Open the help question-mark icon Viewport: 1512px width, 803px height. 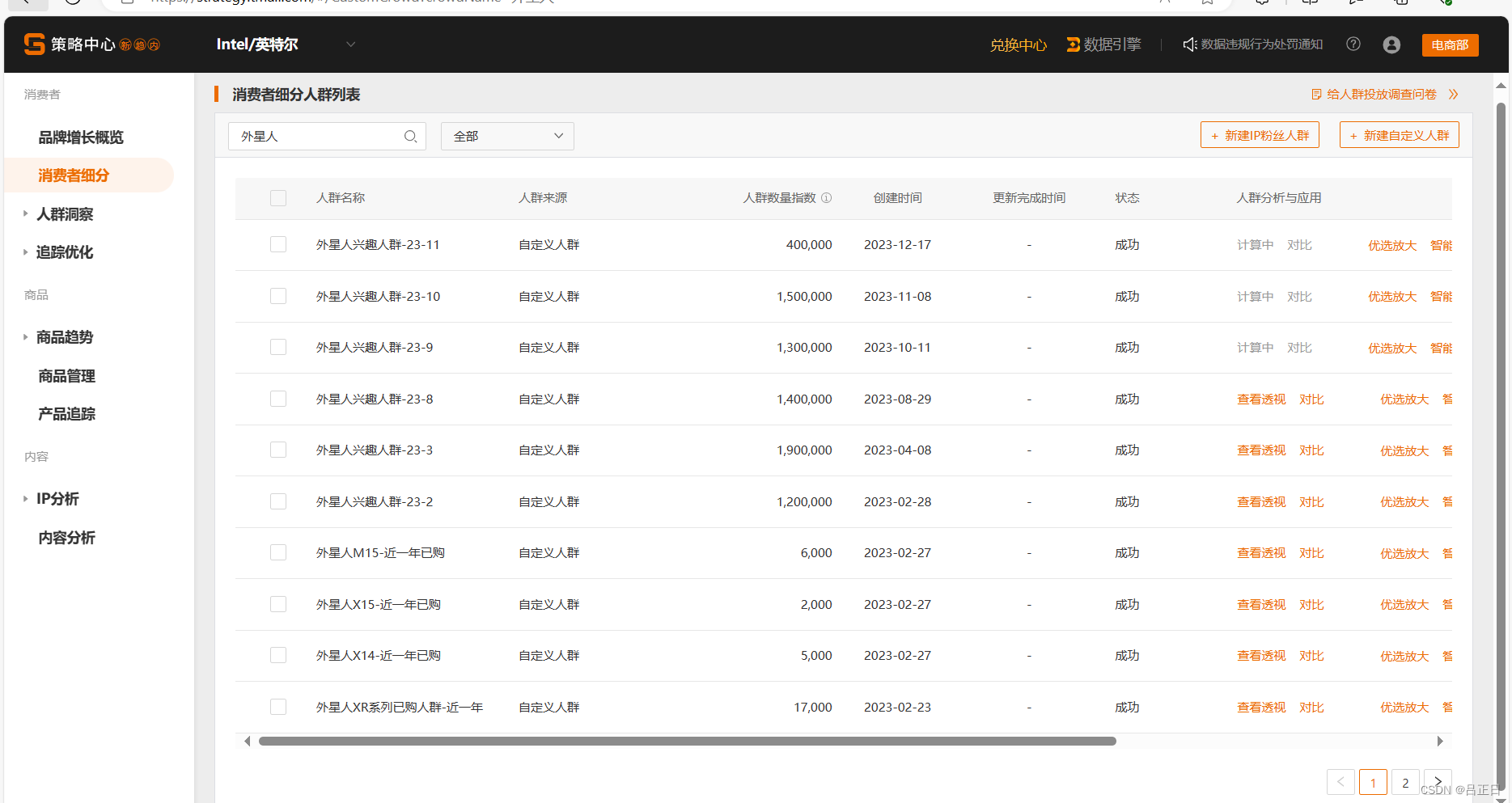[x=1353, y=44]
